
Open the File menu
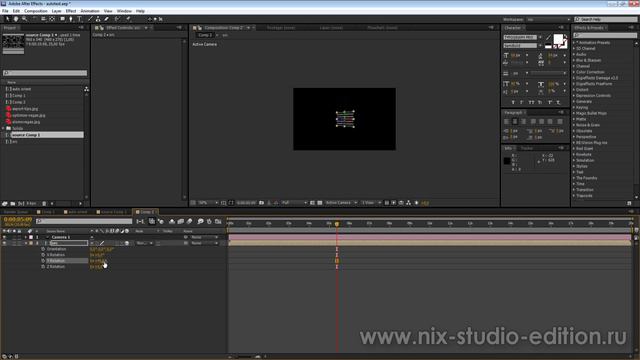pos(5,11)
